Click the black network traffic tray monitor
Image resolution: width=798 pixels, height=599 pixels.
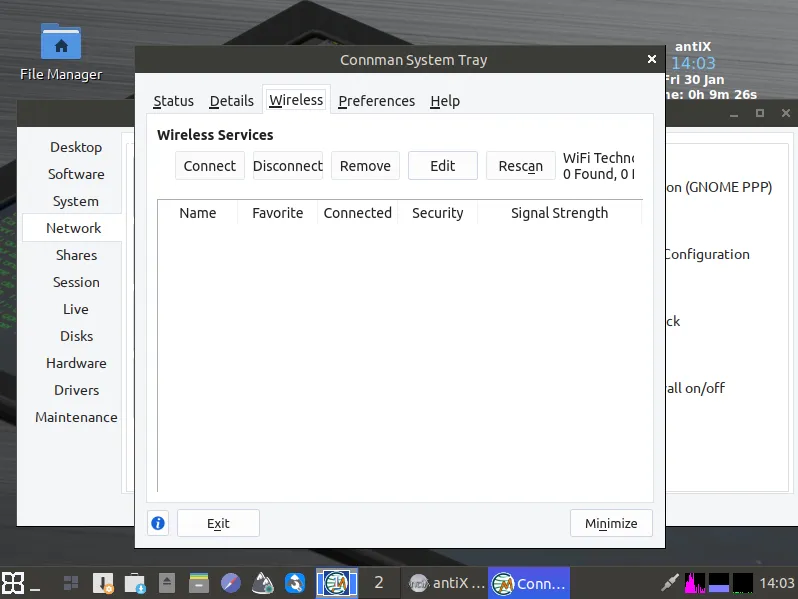point(743,583)
